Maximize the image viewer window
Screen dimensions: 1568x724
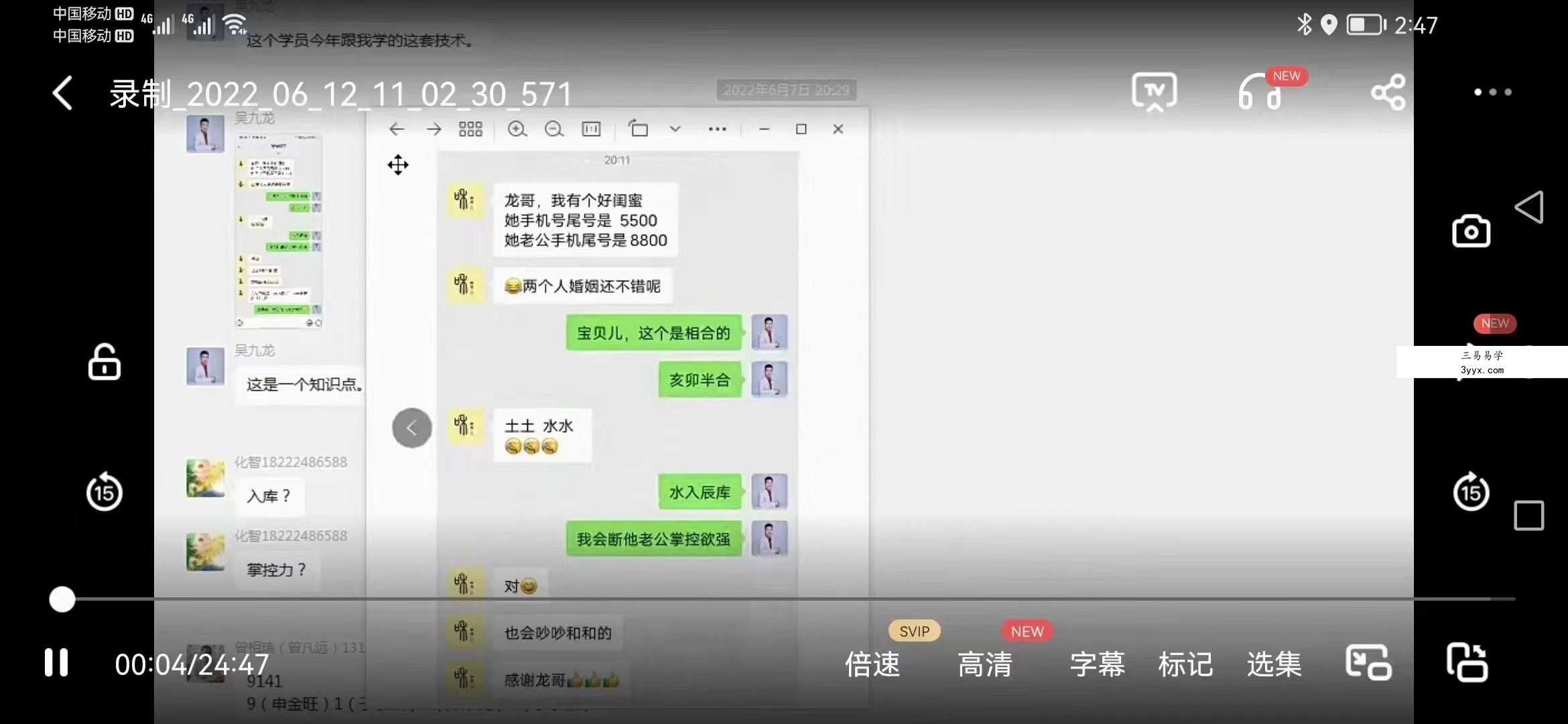point(801,129)
